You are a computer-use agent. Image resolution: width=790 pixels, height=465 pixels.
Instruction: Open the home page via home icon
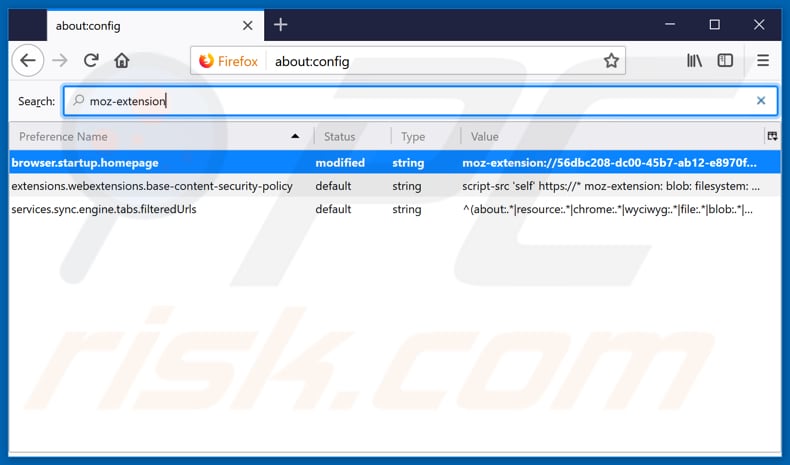[x=122, y=60]
